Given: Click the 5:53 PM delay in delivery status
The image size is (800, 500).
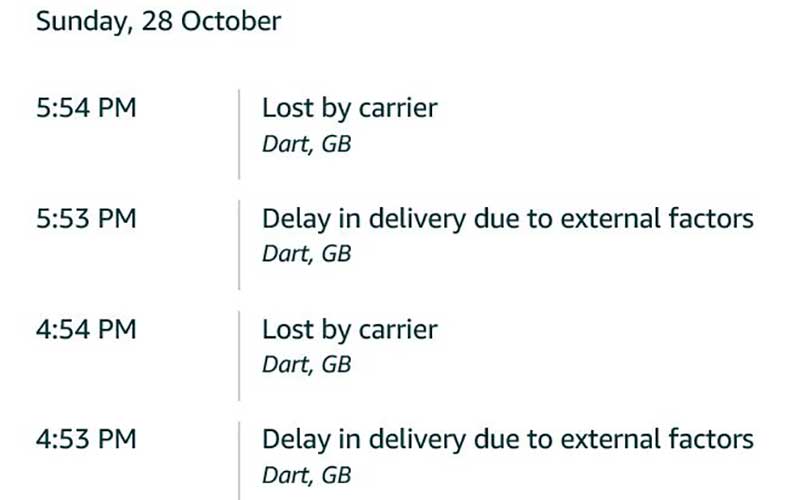Looking at the screenshot, I should (507, 218).
